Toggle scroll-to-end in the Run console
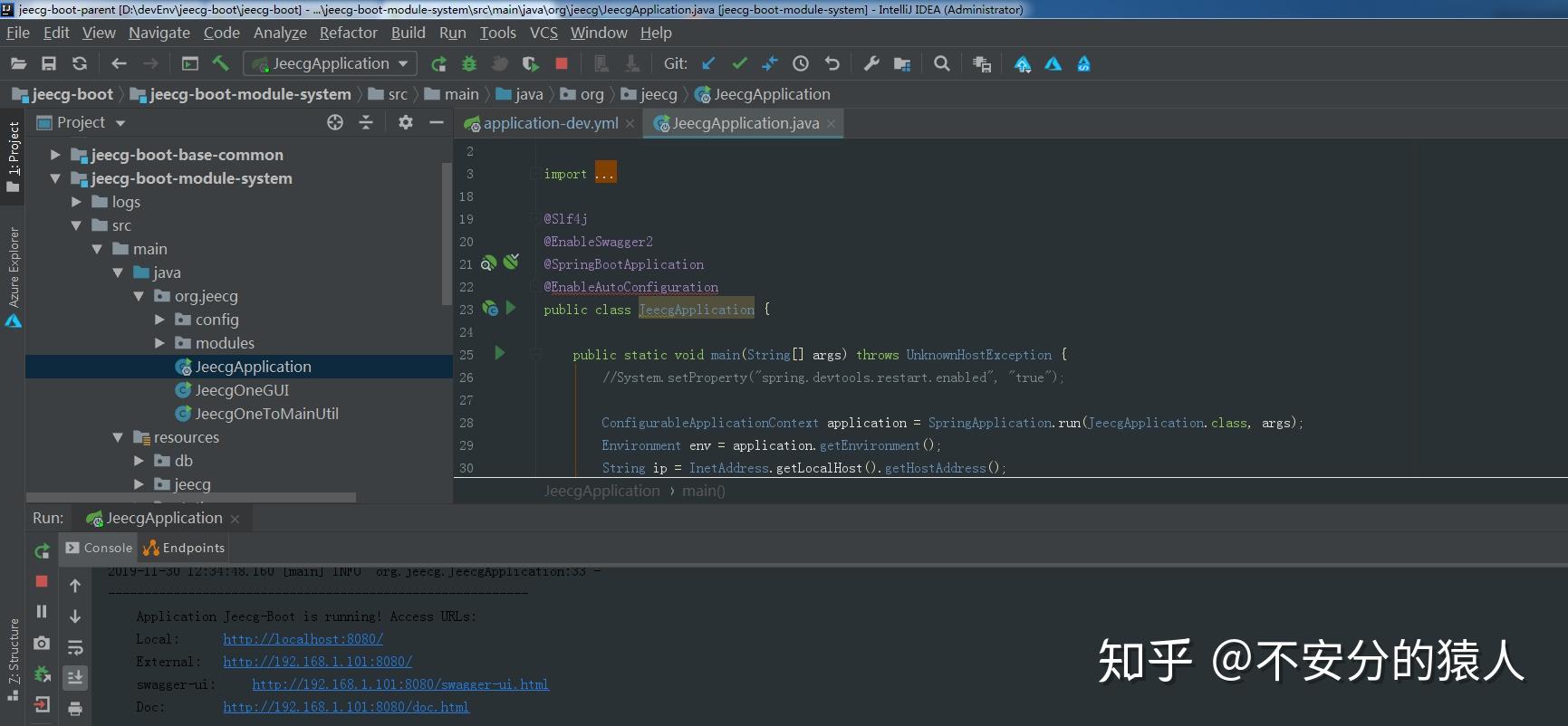The width and height of the screenshot is (1568, 726). pyautogui.click(x=75, y=677)
